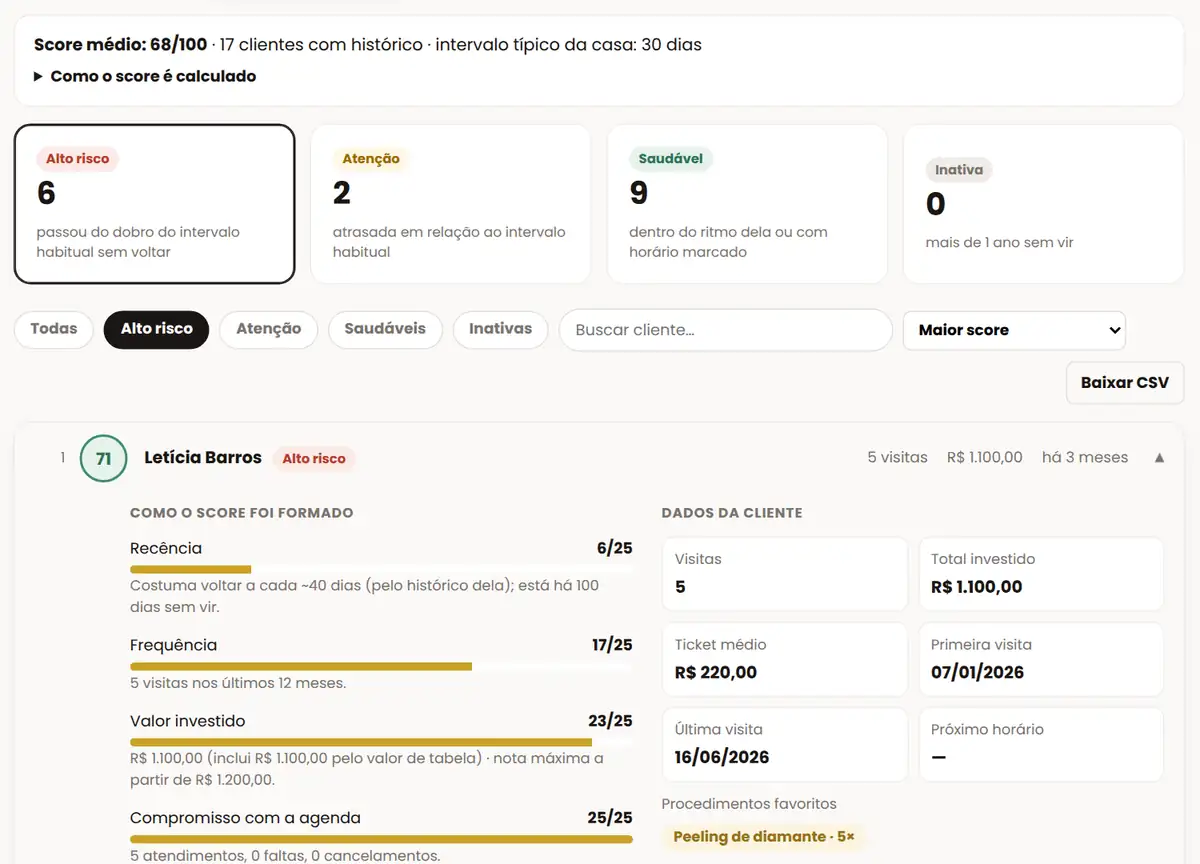Select the Inativa summary card
Viewport: 1200px width, 864px height.
point(1043,204)
